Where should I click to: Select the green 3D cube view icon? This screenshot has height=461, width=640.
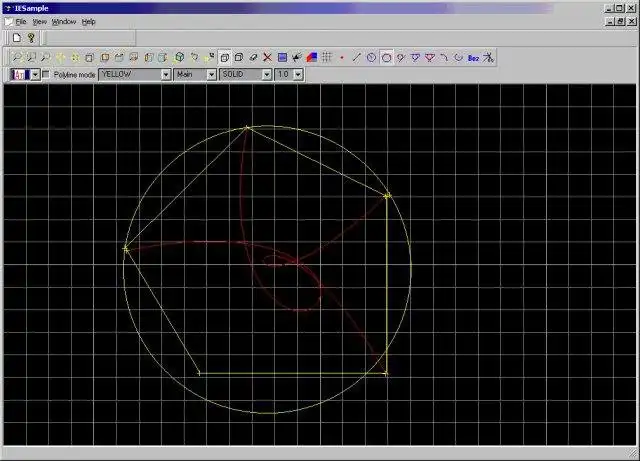click(179, 58)
